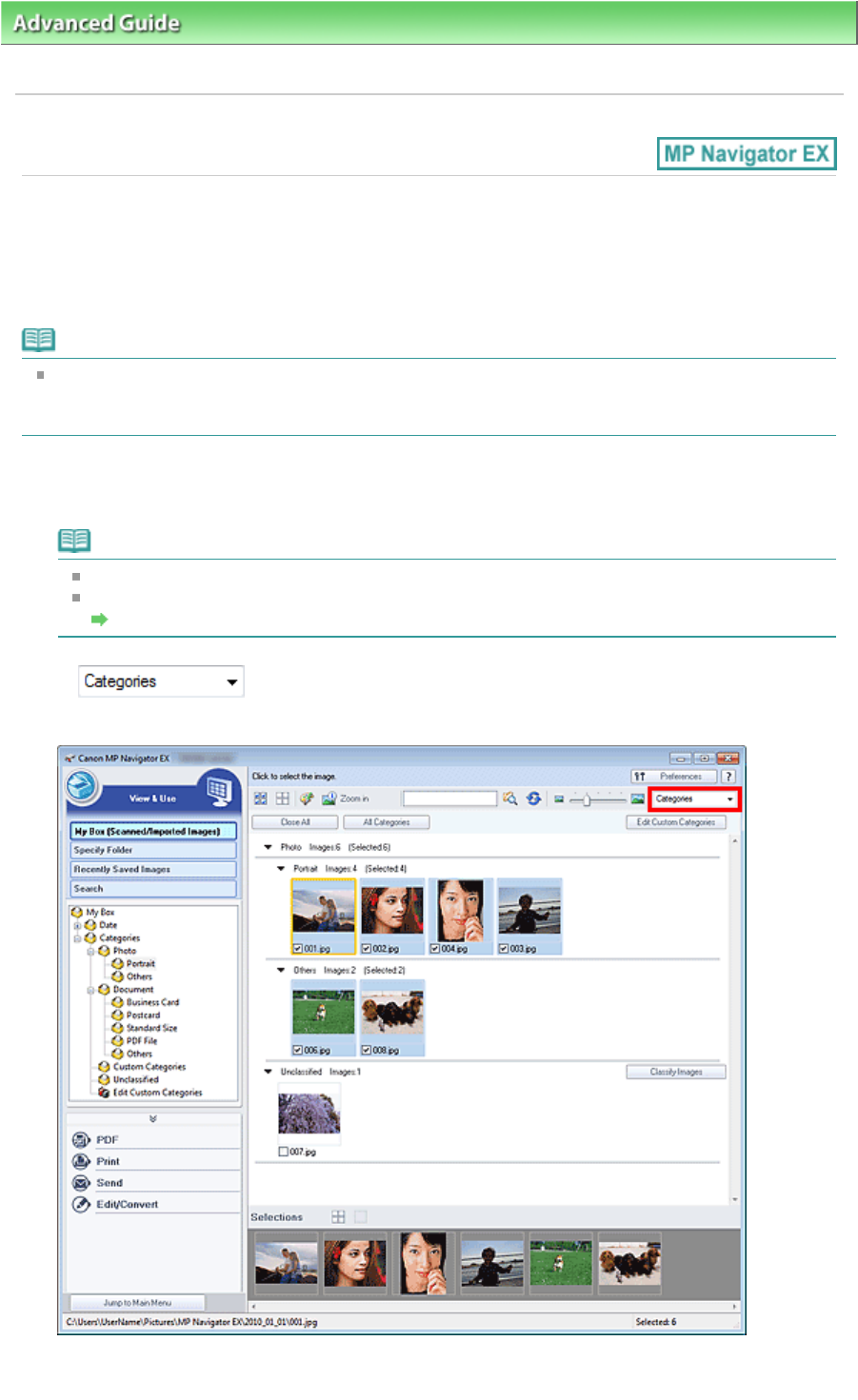Viewport: 858px width, 1400px height.
Task: Click the Print icon in the task list
Action: tap(81, 1161)
